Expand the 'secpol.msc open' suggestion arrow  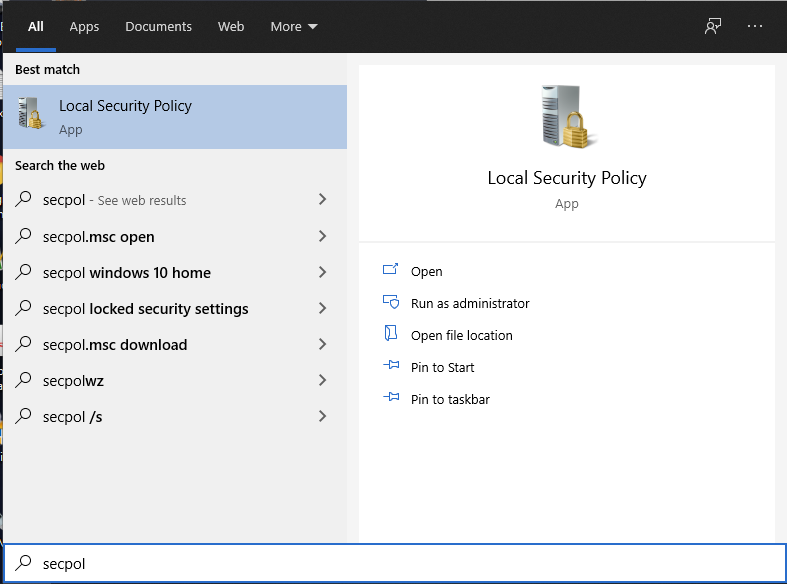[322, 237]
